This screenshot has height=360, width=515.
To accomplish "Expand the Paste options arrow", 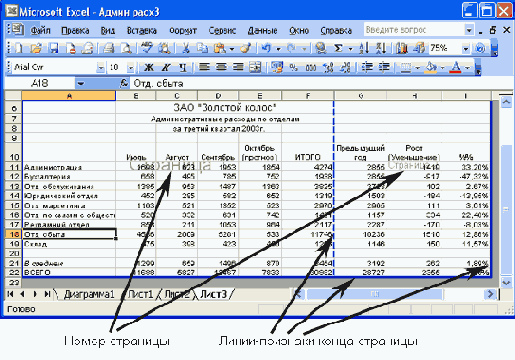I will click(232, 49).
